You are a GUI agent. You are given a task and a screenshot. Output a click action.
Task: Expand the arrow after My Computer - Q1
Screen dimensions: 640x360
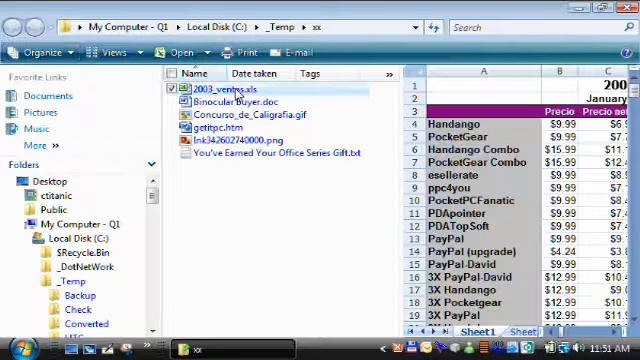(x=178, y=27)
